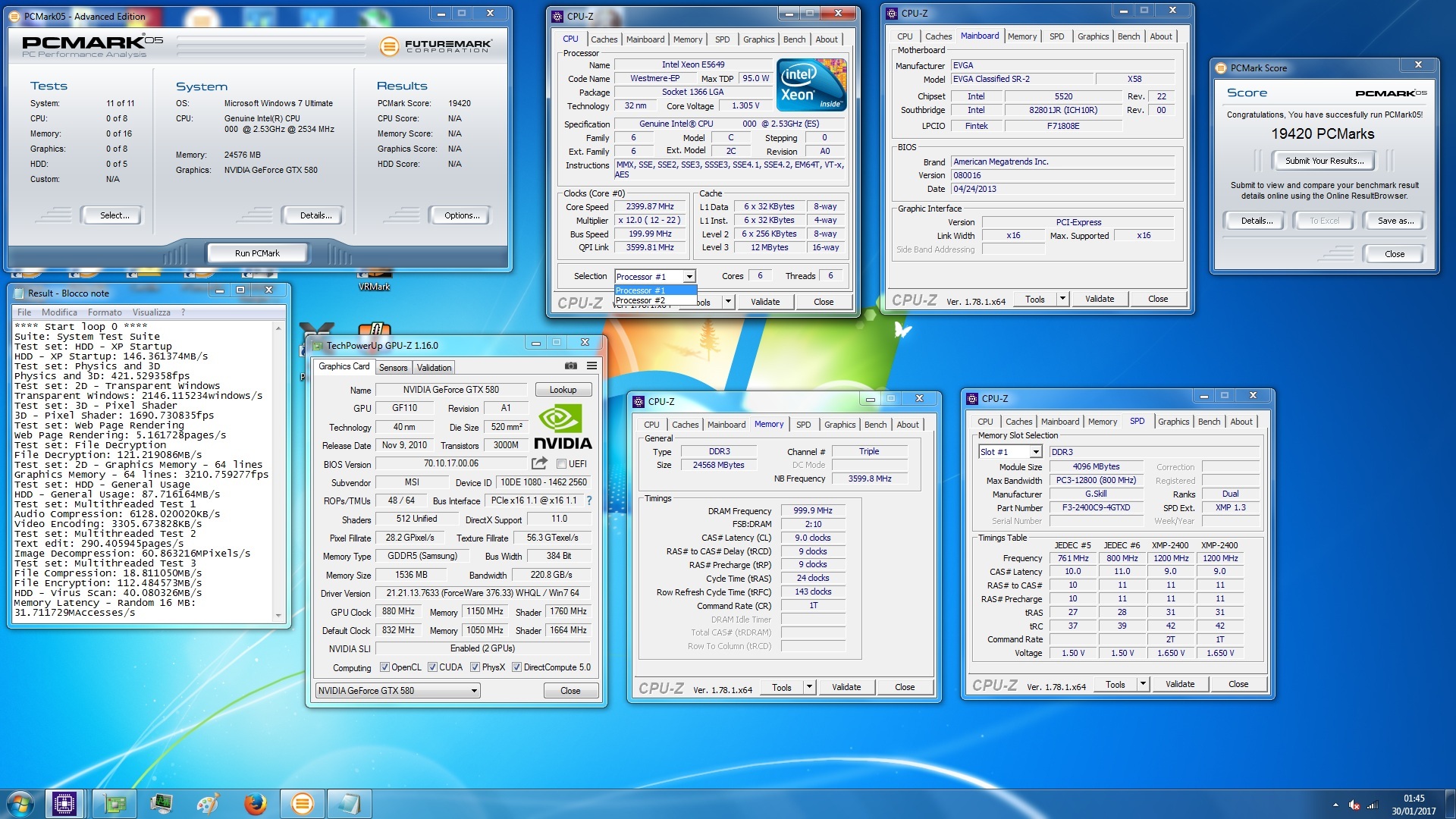Choose Processor #1 from the open list

pyautogui.click(x=655, y=290)
